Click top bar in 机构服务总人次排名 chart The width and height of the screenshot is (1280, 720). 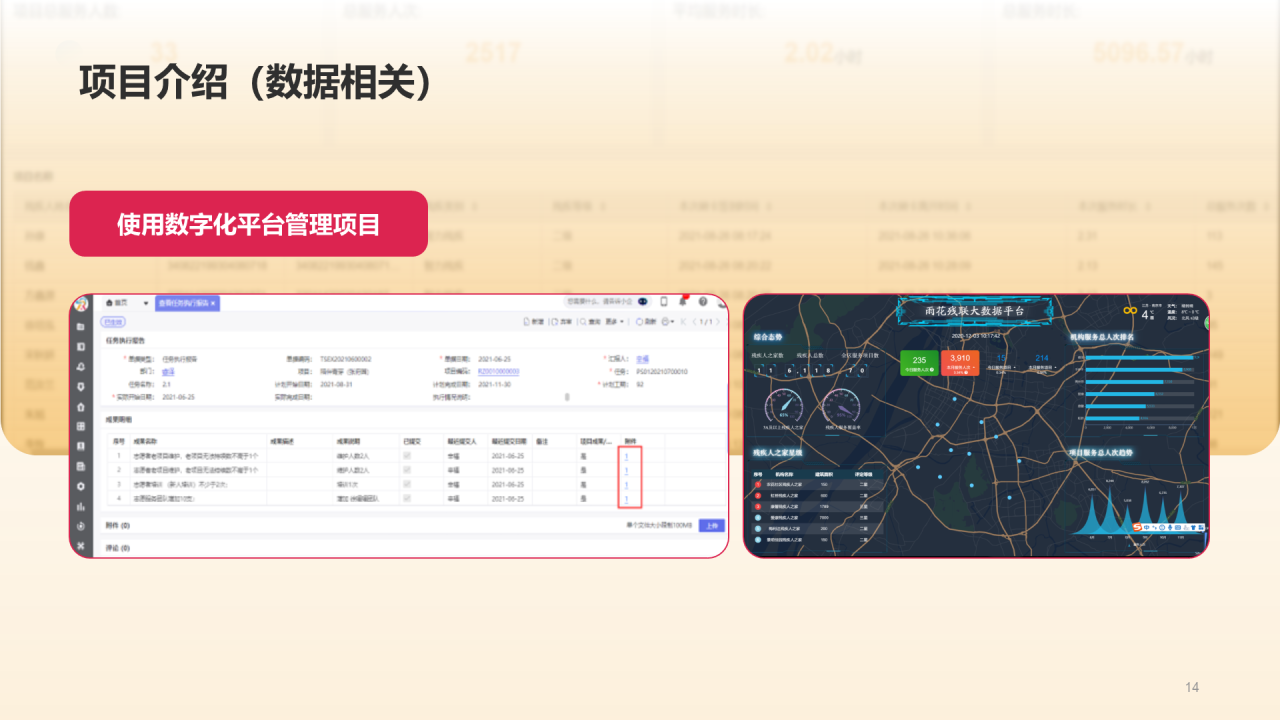[1140, 357]
